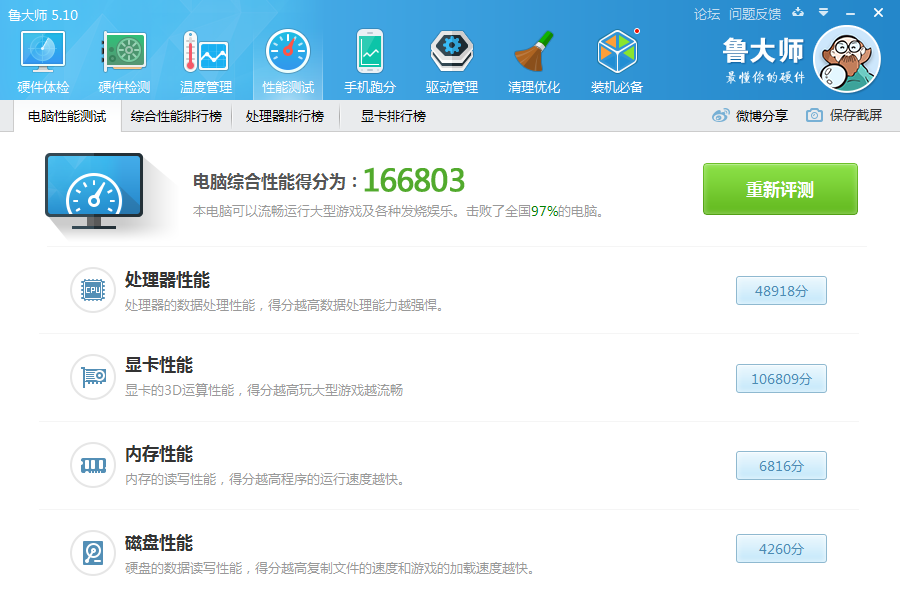The height and width of the screenshot is (600, 900).
Task: Switch to 显卡排行榜 tab
Action: [393, 116]
